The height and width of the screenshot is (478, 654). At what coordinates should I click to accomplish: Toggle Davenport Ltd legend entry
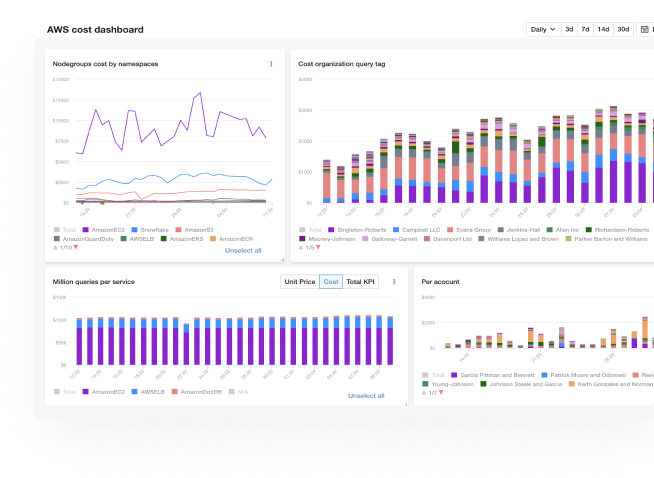tap(448, 239)
